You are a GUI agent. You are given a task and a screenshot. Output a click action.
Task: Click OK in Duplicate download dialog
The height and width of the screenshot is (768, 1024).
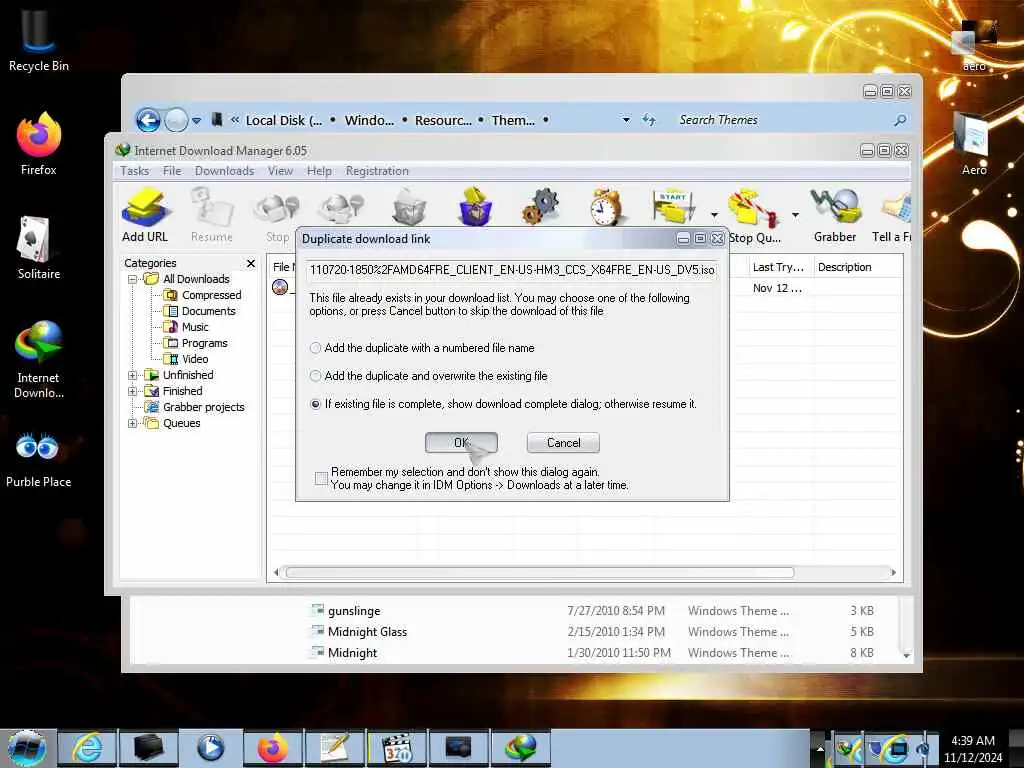pyautogui.click(x=461, y=443)
